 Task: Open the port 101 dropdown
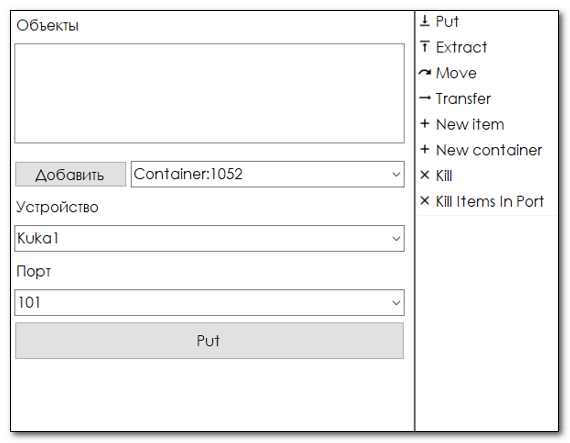pos(209,303)
